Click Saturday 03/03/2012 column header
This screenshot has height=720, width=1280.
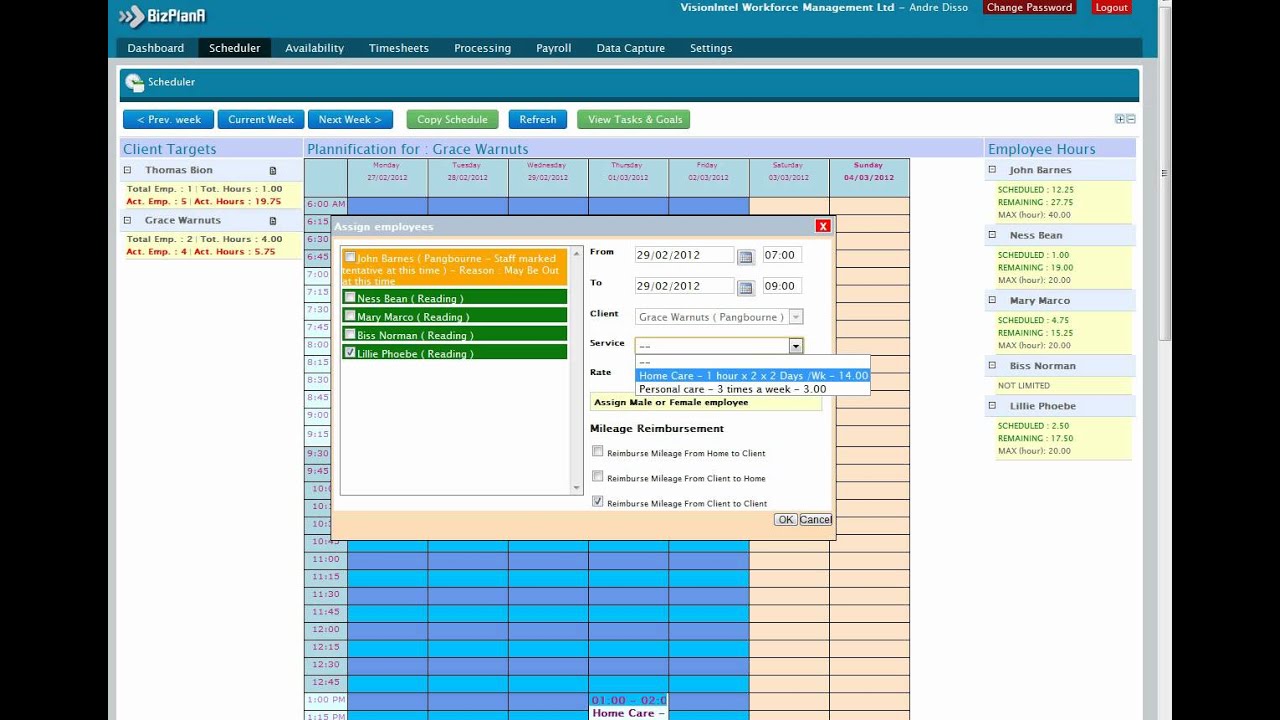pos(789,177)
